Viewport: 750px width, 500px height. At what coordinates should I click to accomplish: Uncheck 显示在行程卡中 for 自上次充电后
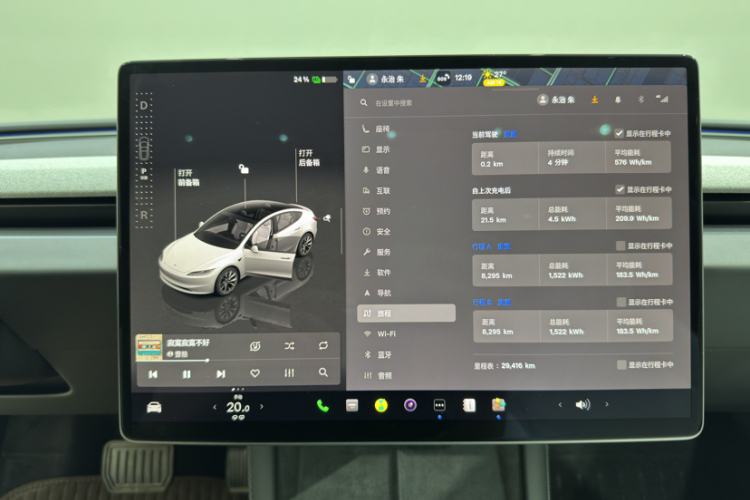[620, 189]
